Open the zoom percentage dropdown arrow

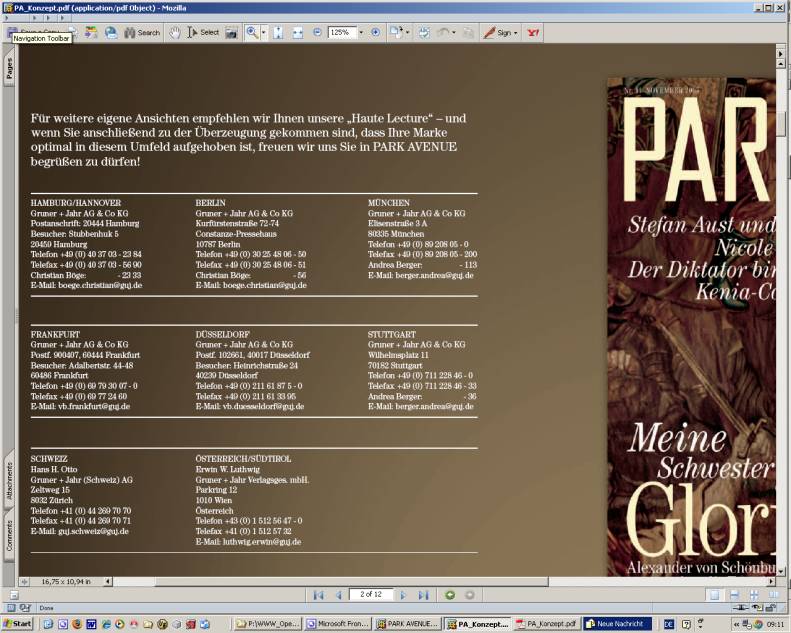(361, 32)
